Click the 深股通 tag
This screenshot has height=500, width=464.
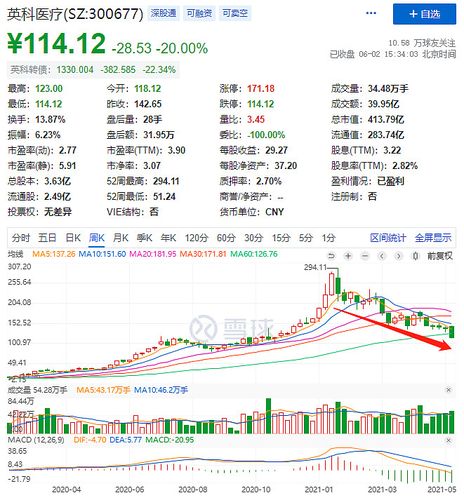click(163, 13)
